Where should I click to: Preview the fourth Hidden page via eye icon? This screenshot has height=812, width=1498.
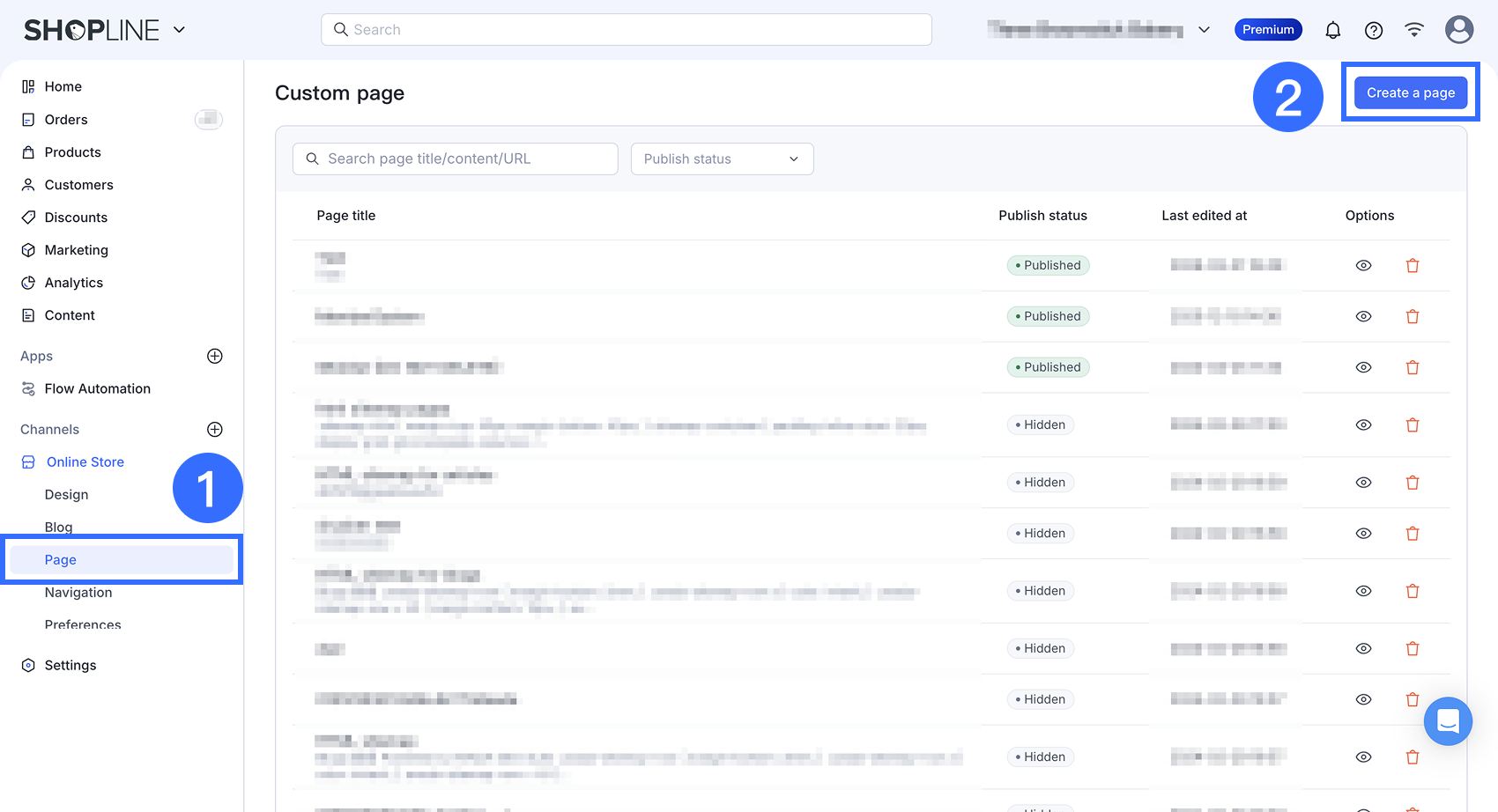coord(1363,592)
